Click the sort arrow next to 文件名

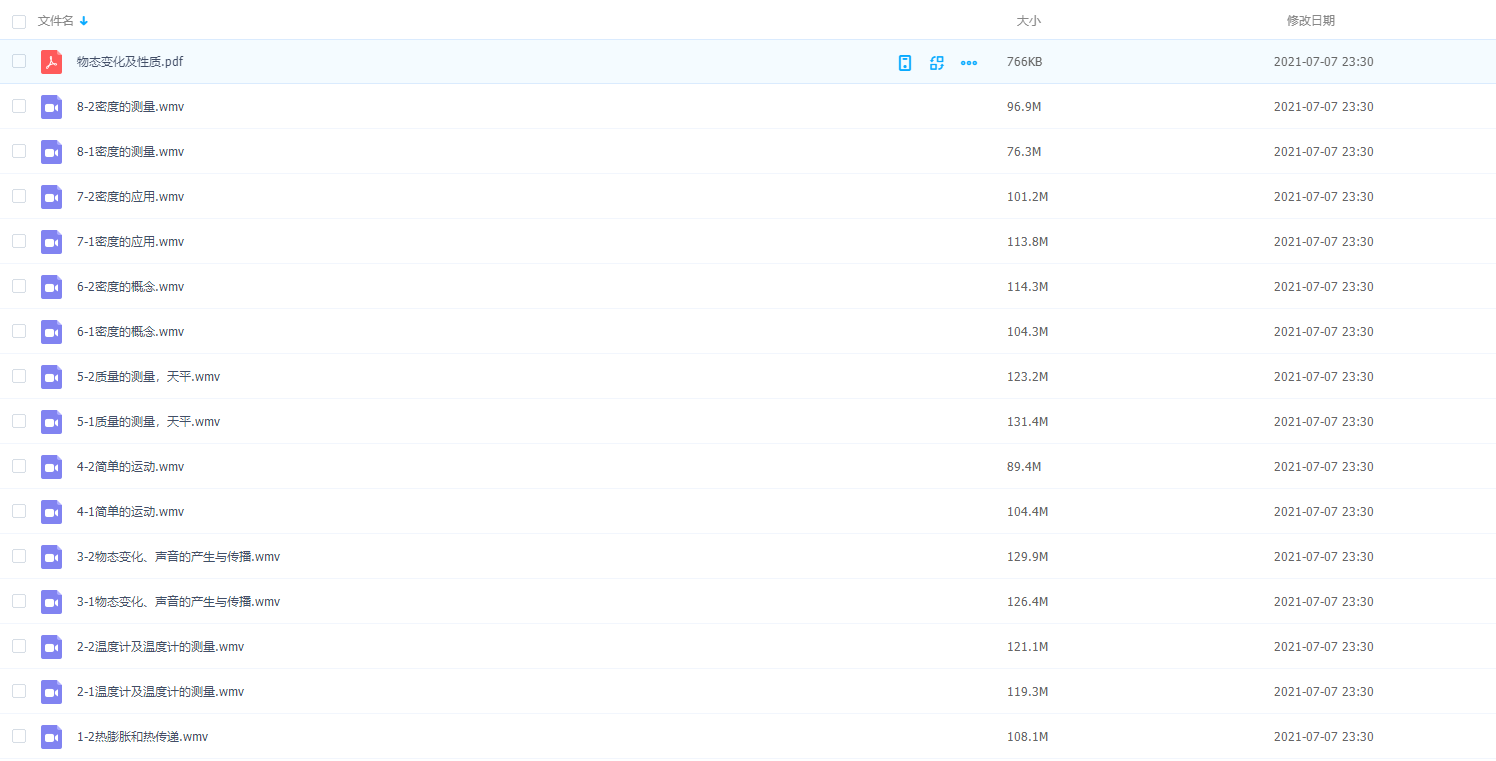[x=84, y=21]
